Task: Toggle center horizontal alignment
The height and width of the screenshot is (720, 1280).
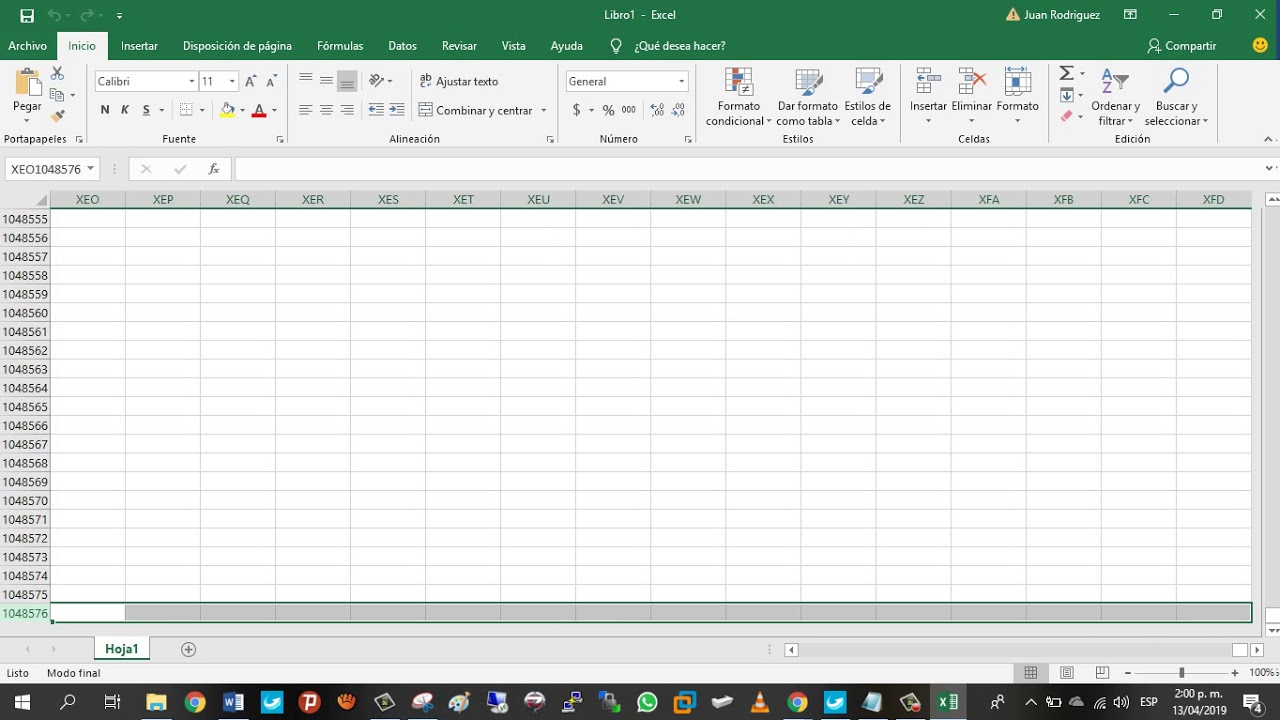Action: (326, 110)
